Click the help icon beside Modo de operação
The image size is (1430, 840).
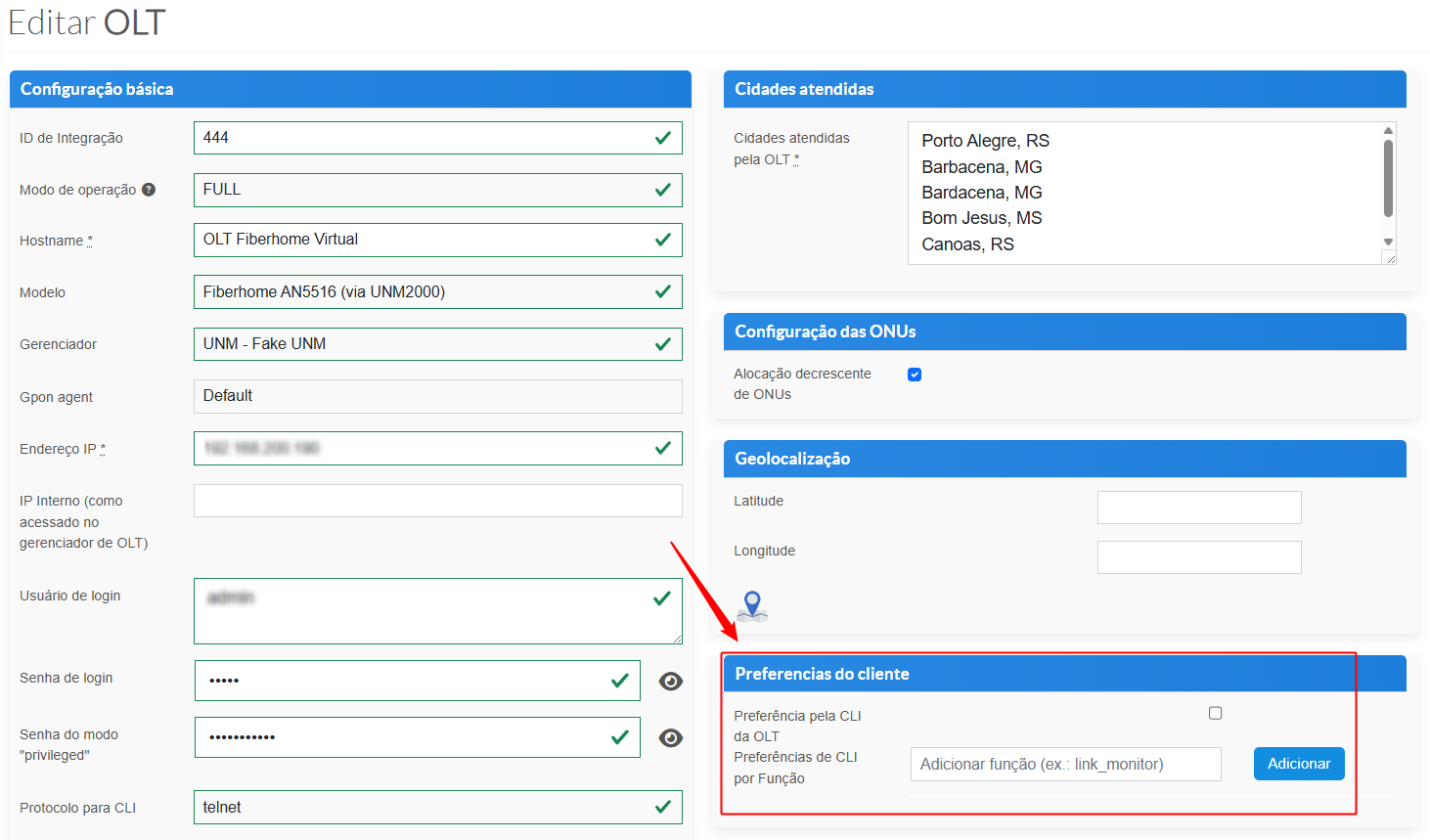click(x=149, y=190)
